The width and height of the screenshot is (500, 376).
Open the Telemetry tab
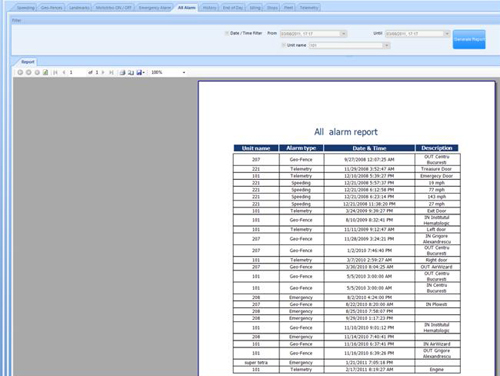(x=309, y=8)
